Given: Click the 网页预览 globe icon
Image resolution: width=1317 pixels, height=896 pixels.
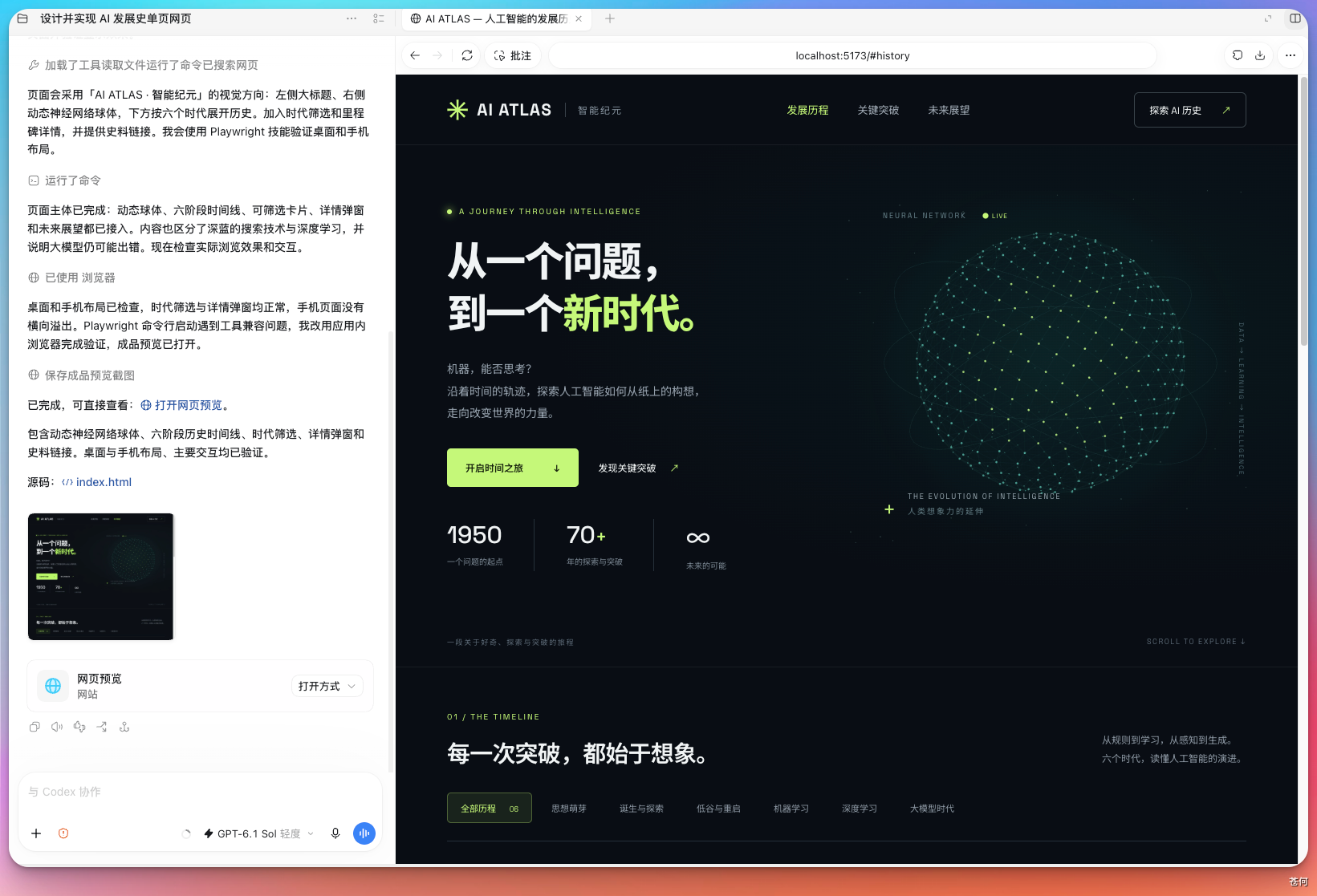Looking at the screenshot, I should click(x=53, y=686).
